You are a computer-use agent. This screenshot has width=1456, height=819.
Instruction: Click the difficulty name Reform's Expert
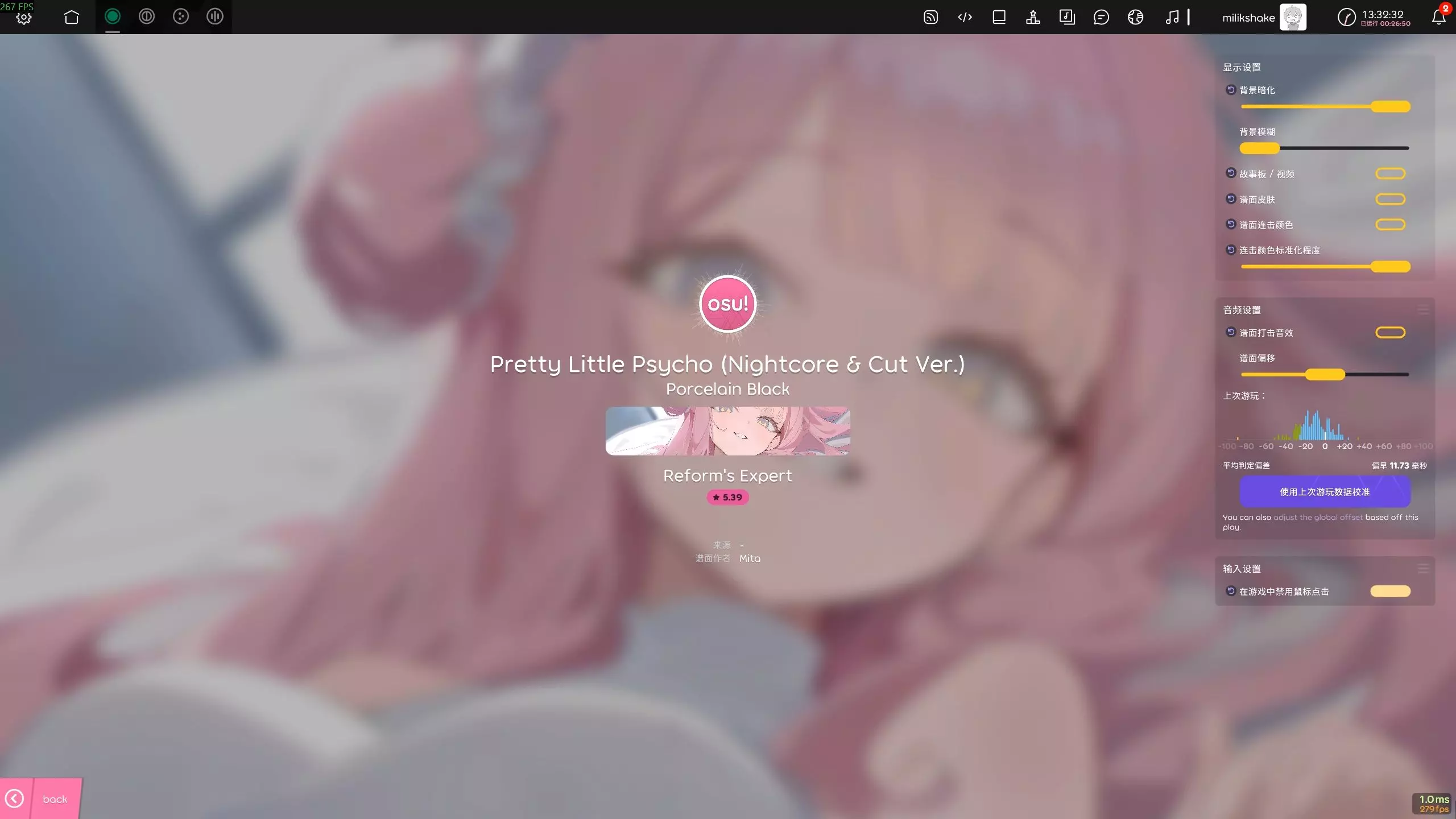pos(727,475)
